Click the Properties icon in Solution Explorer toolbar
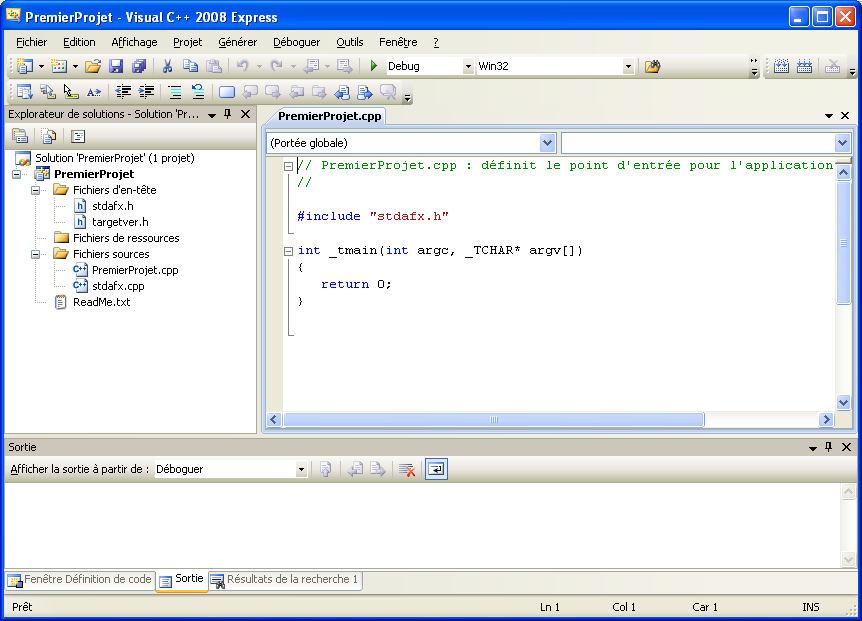Viewport: 862px width, 621px height. click(x=19, y=136)
